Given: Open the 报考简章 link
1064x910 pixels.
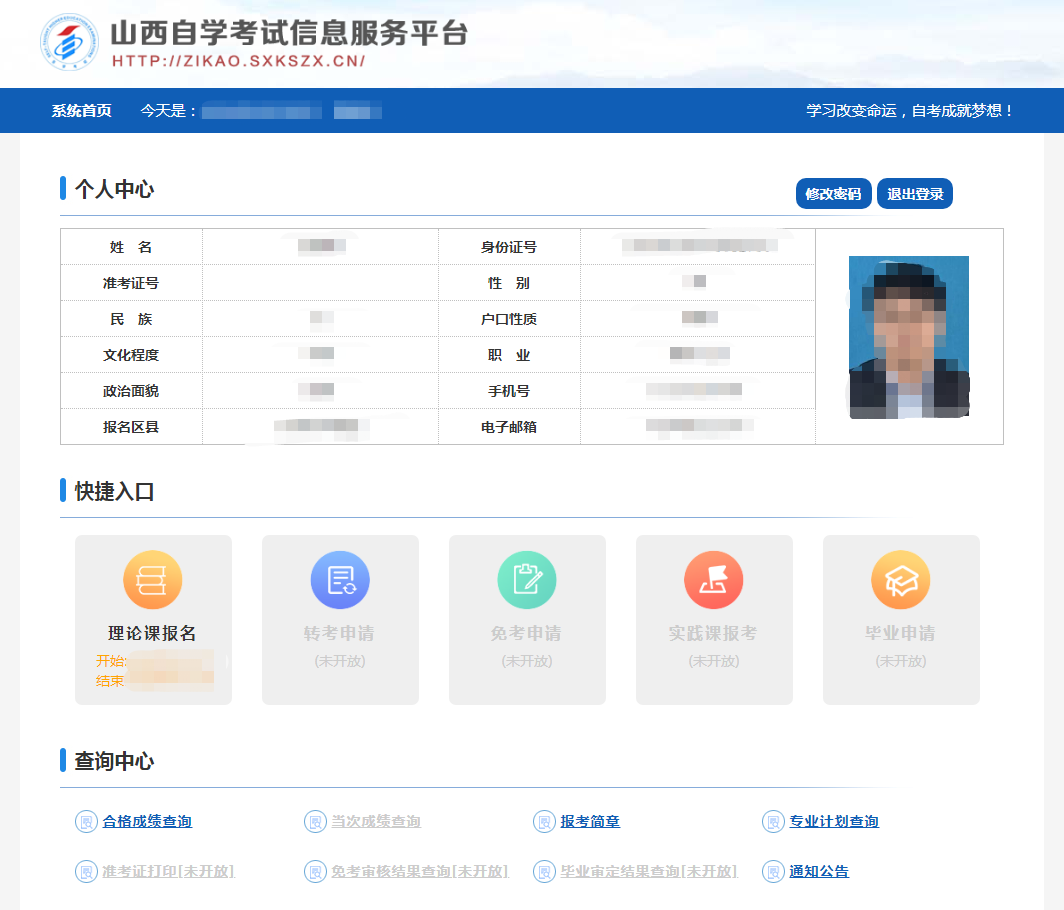Looking at the screenshot, I should point(590,822).
